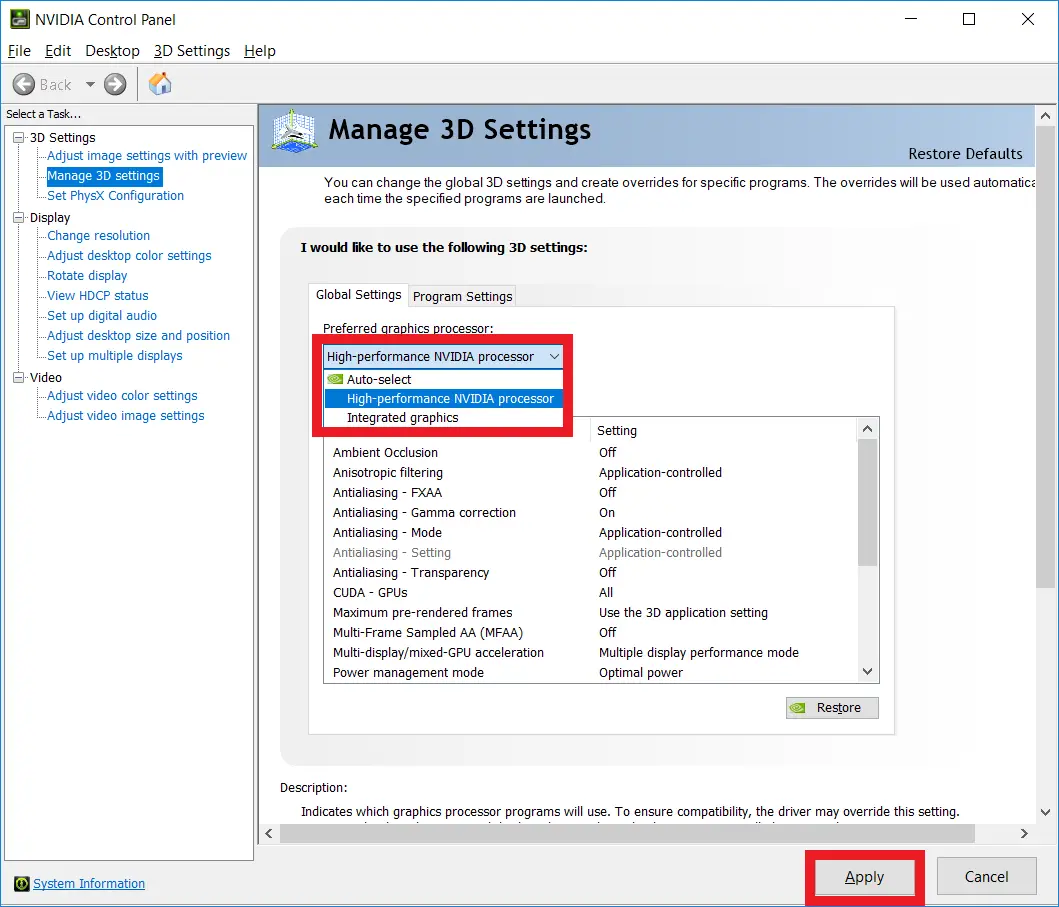This screenshot has height=907, width=1059.
Task: Click the NVIDIA logo in the title bar
Action: click(x=22, y=19)
